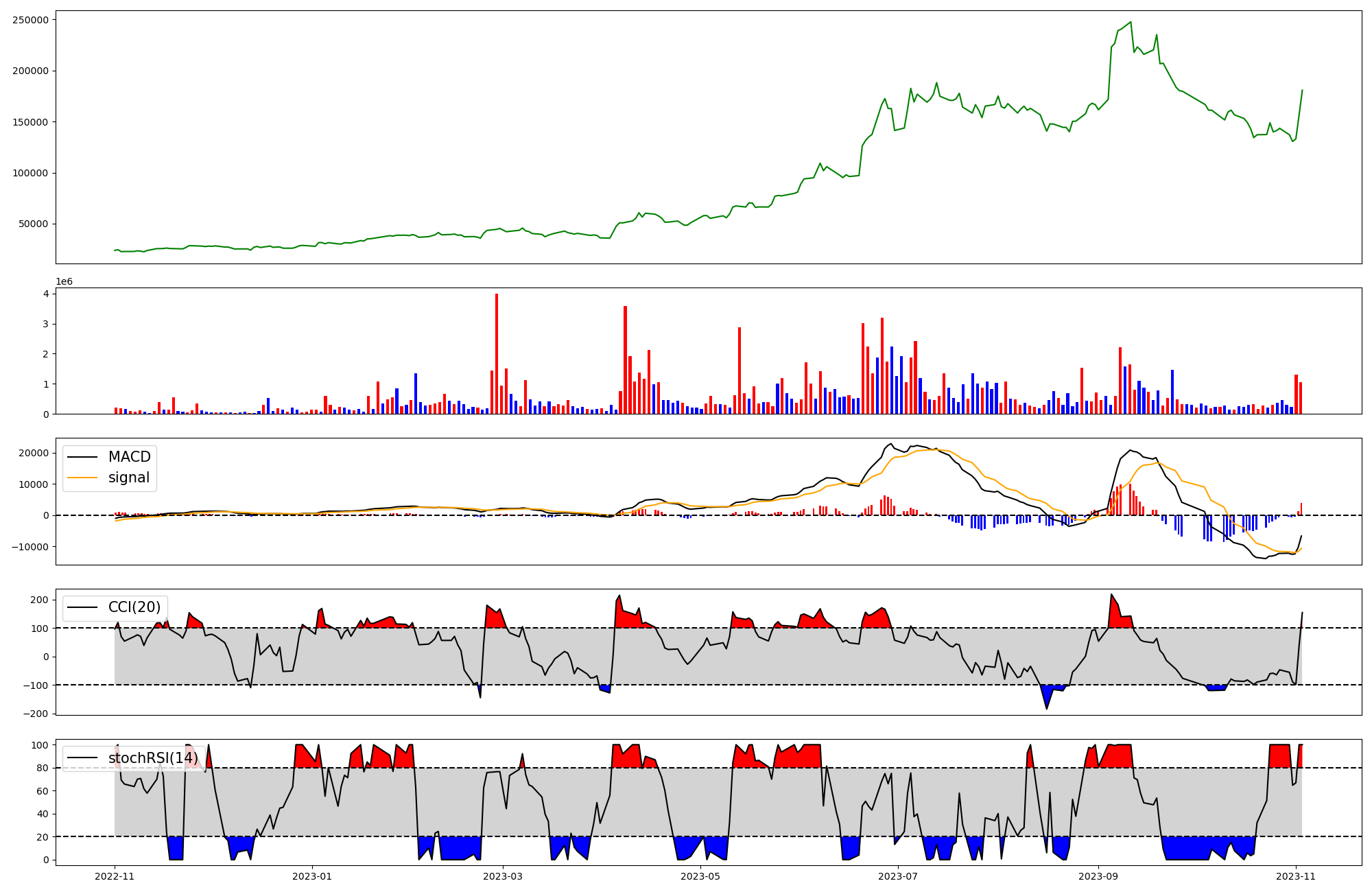Screen dimensions: 1372x892
Task: Click the 2022-11 x-axis date label
Action: (115, 876)
